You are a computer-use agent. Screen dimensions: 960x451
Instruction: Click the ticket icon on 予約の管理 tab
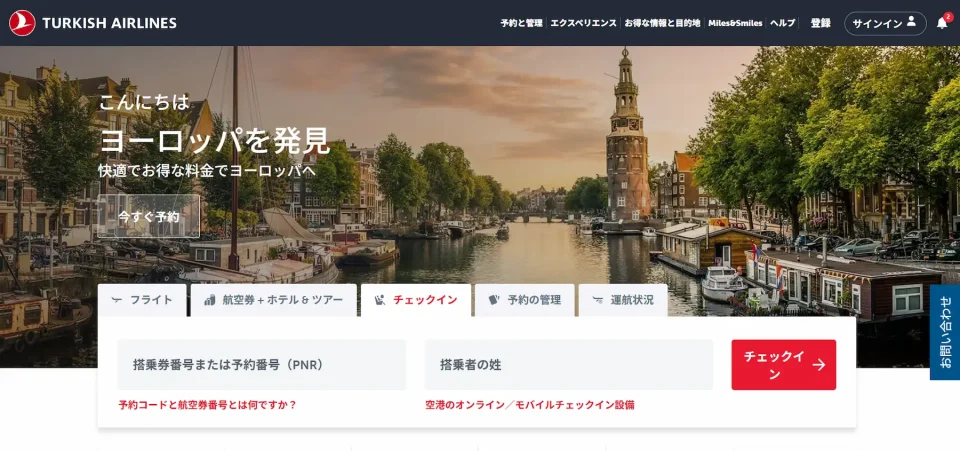point(494,300)
